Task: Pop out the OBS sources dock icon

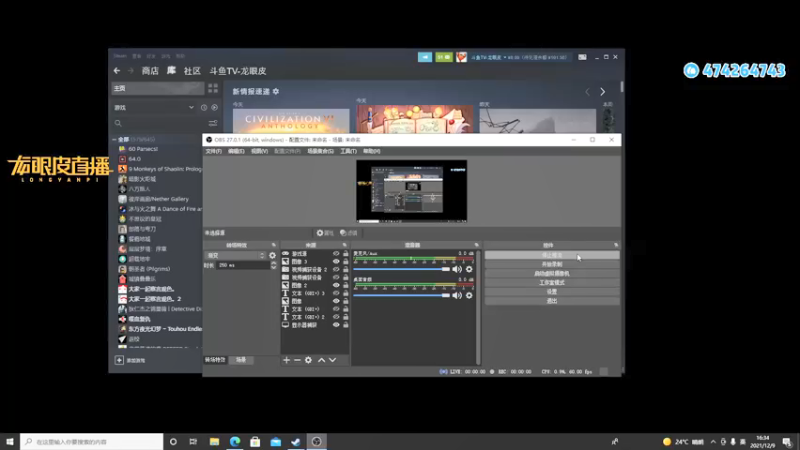Action: pos(344,245)
